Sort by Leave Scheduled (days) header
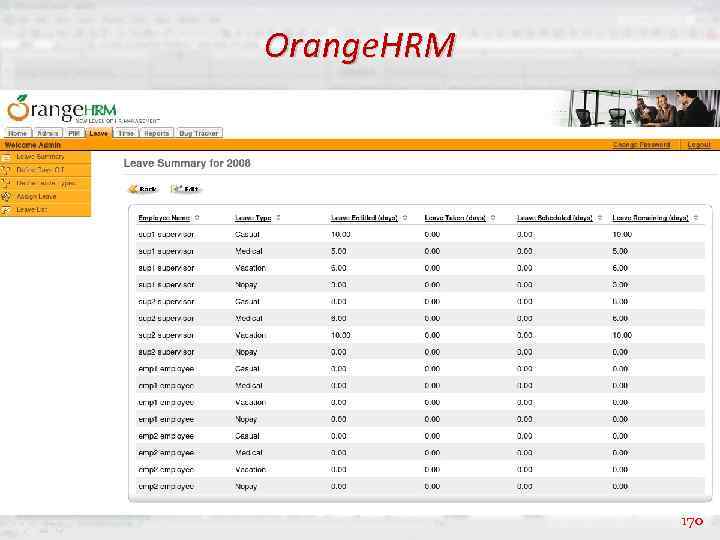The height and width of the screenshot is (540, 720). tap(555, 218)
